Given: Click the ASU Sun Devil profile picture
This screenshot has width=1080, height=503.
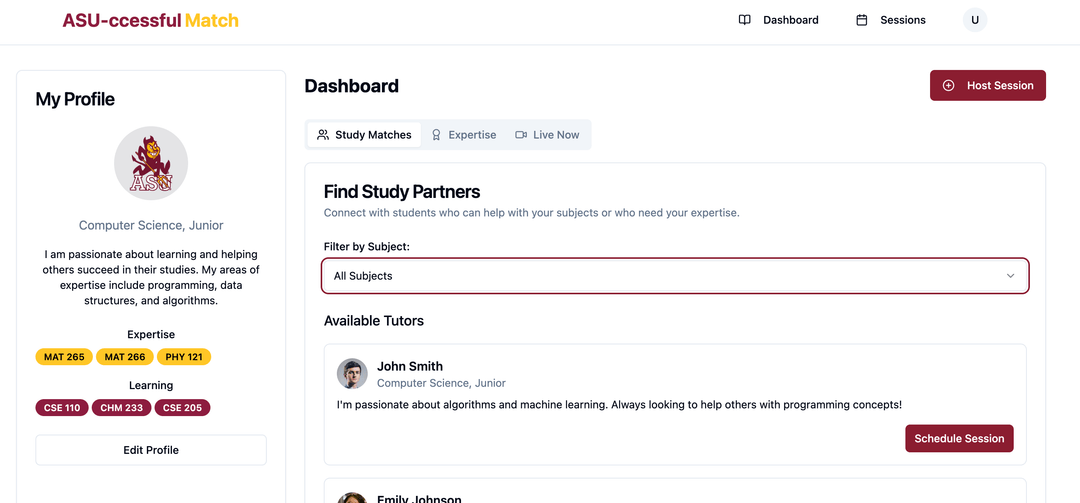Looking at the screenshot, I should (151, 163).
